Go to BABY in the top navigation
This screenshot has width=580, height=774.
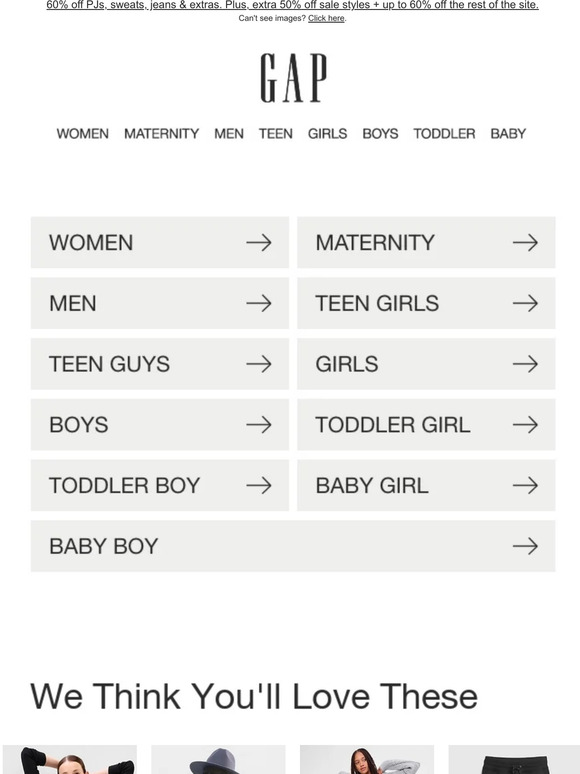pyautogui.click(x=508, y=134)
